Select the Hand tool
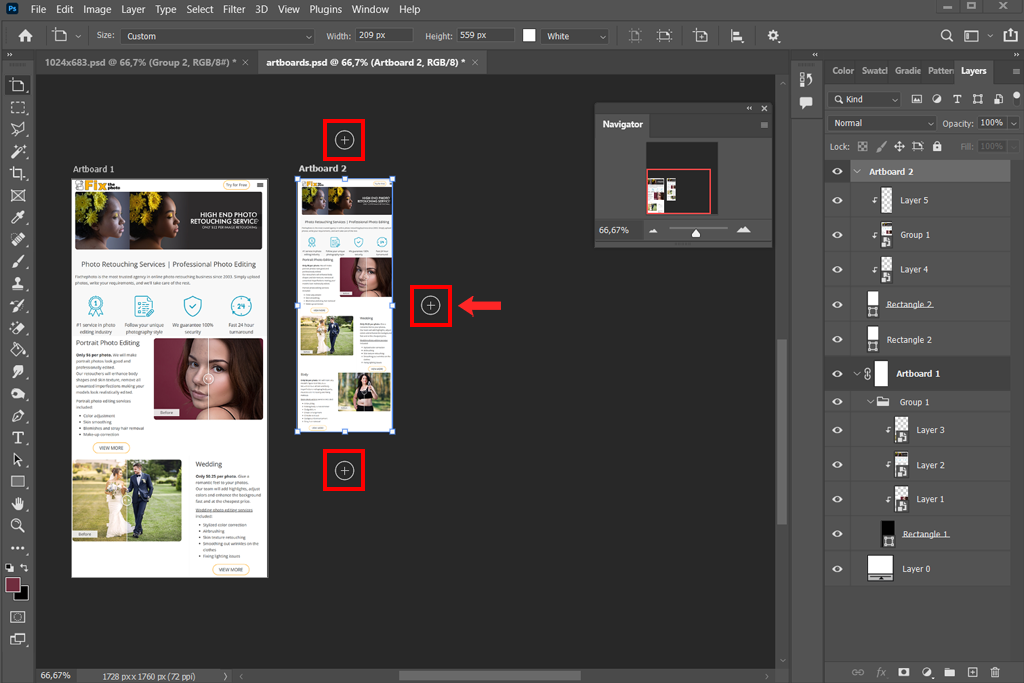The width and height of the screenshot is (1024, 683). [18, 504]
